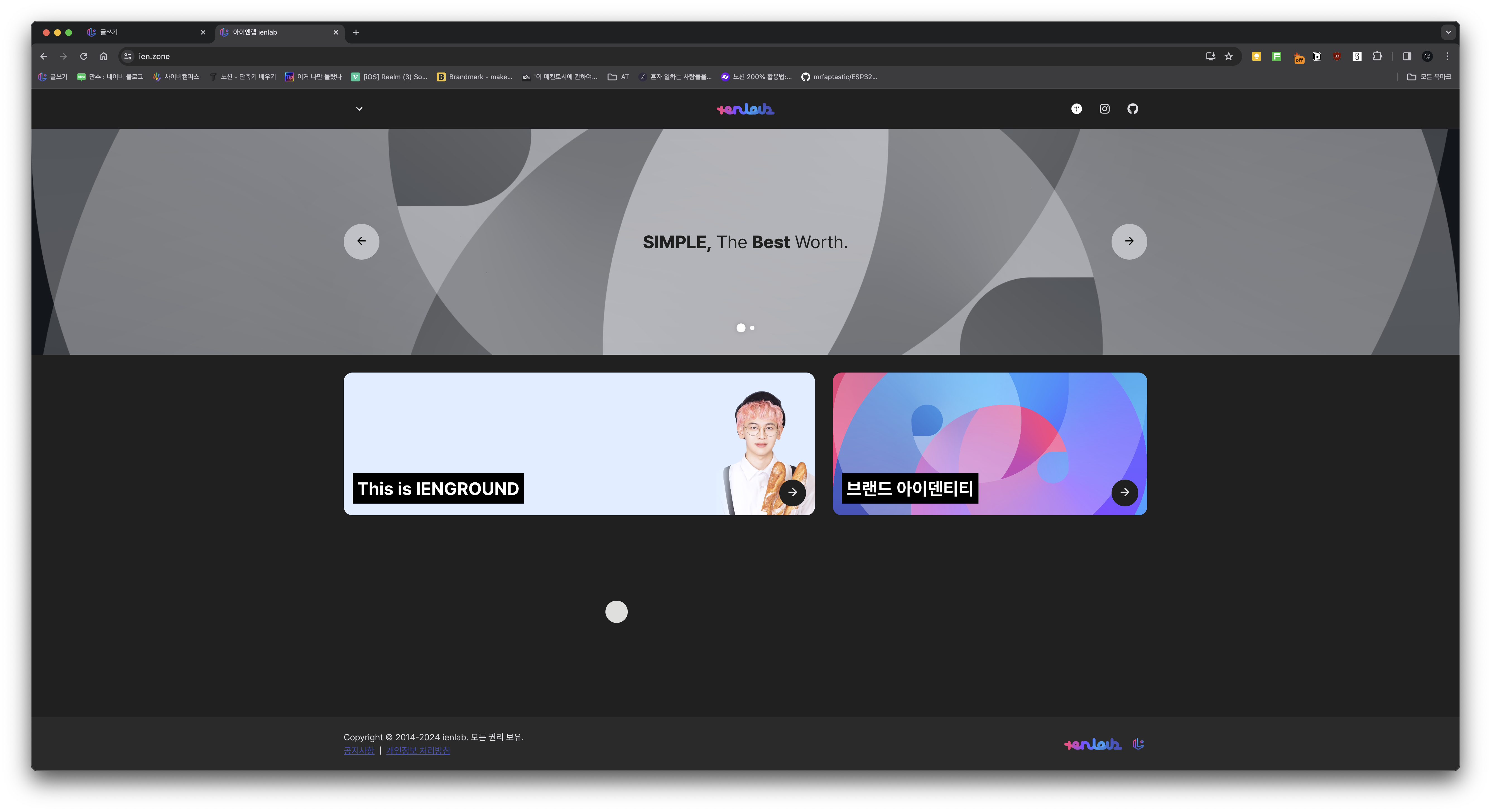This screenshot has width=1491, height=812.
Task: Click the 개인정보 처리방침 footer link
Action: [418, 751]
